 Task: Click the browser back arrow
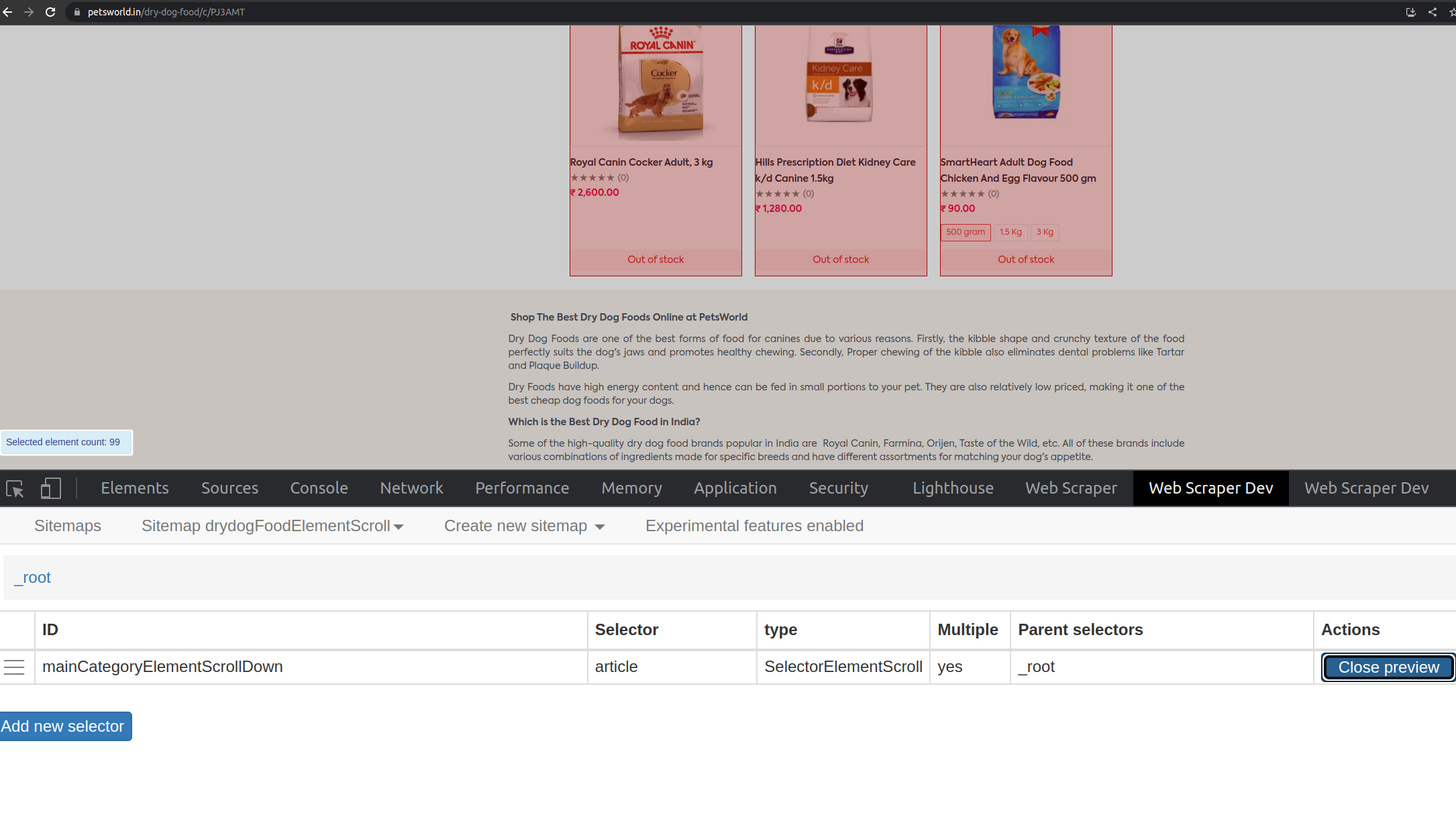pyautogui.click(x=8, y=12)
